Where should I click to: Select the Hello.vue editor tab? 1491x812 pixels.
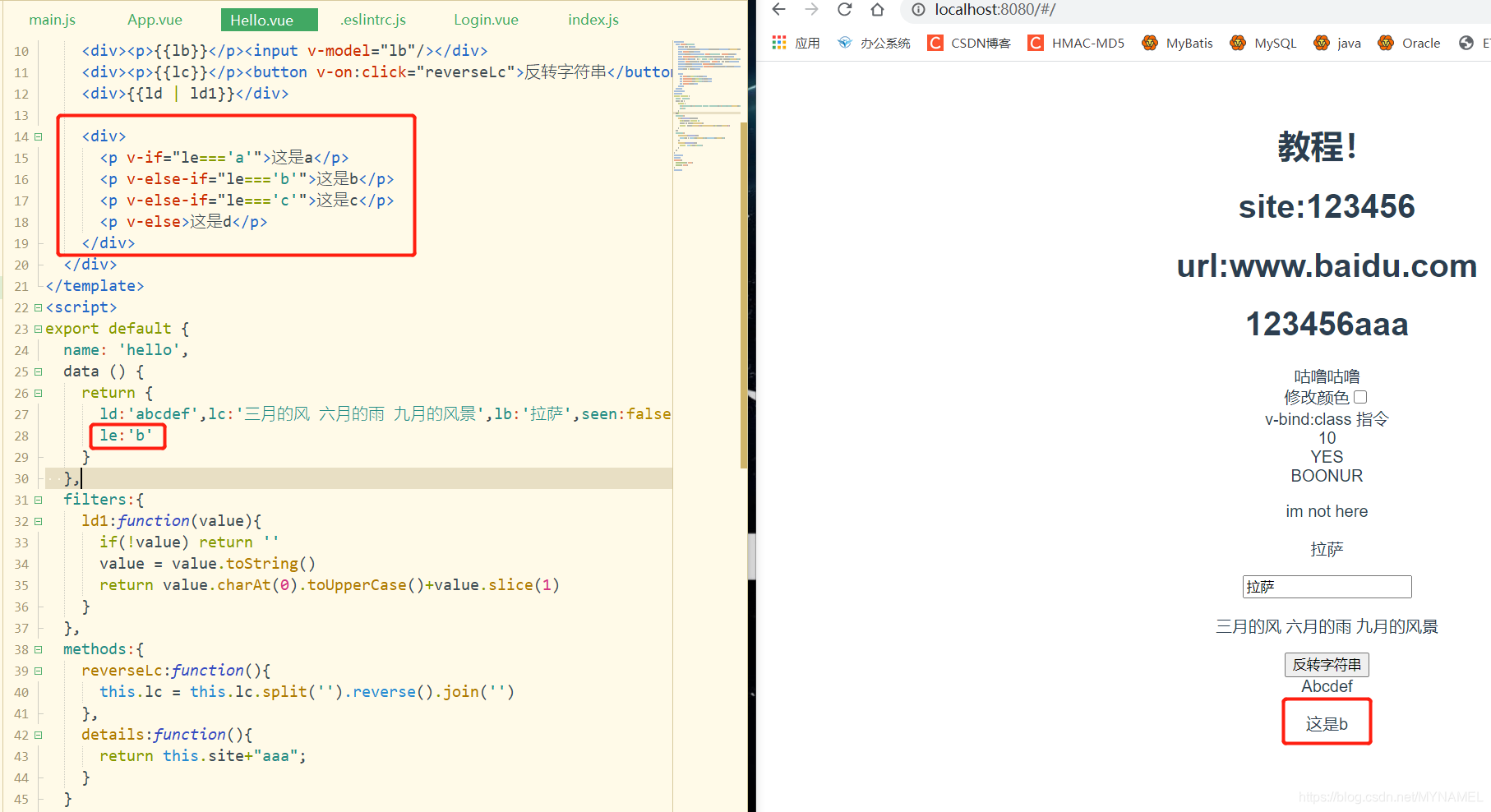[x=270, y=20]
